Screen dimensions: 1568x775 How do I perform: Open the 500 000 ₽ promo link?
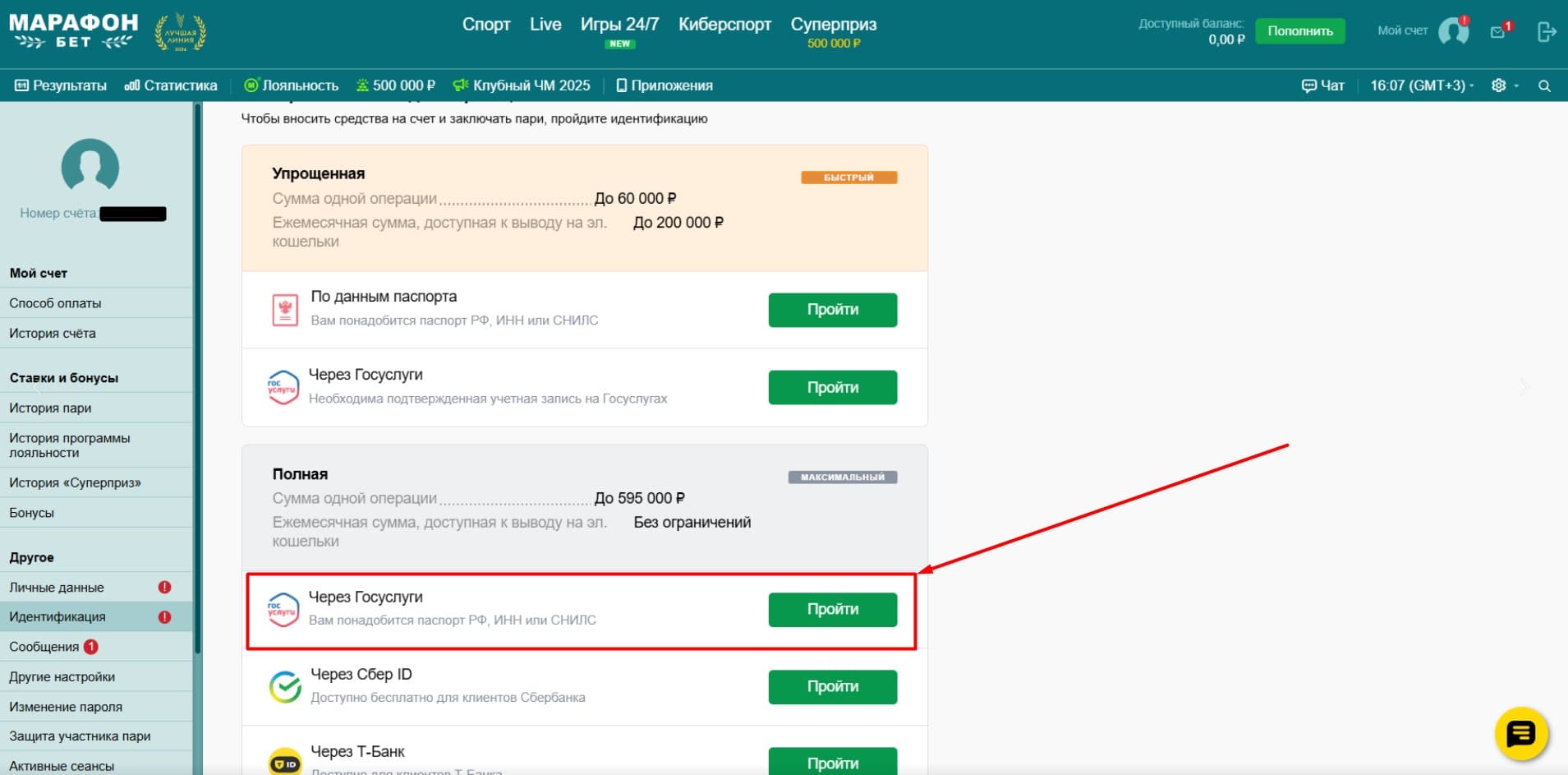coord(395,85)
